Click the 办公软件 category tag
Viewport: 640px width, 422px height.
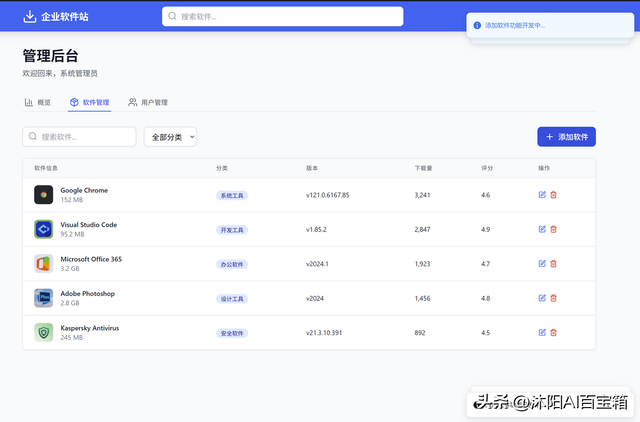[232, 264]
